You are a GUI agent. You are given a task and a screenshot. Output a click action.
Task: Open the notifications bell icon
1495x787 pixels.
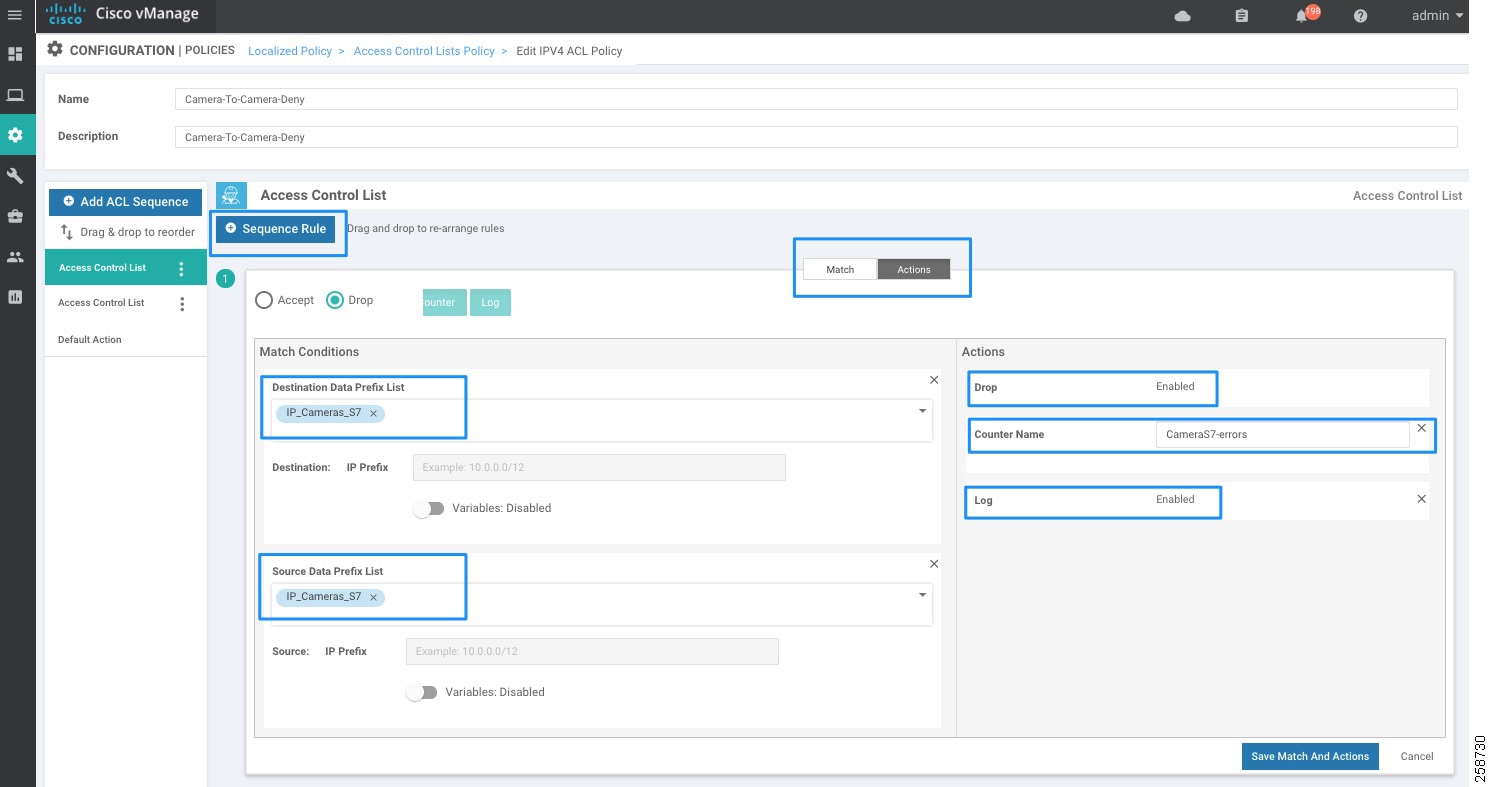1302,16
